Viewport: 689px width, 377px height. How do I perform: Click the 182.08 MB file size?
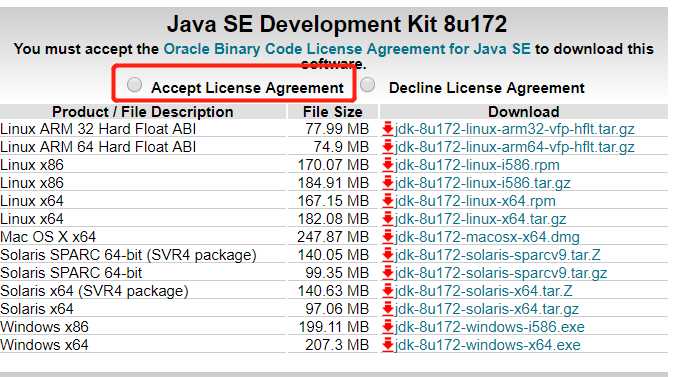tap(333, 219)
